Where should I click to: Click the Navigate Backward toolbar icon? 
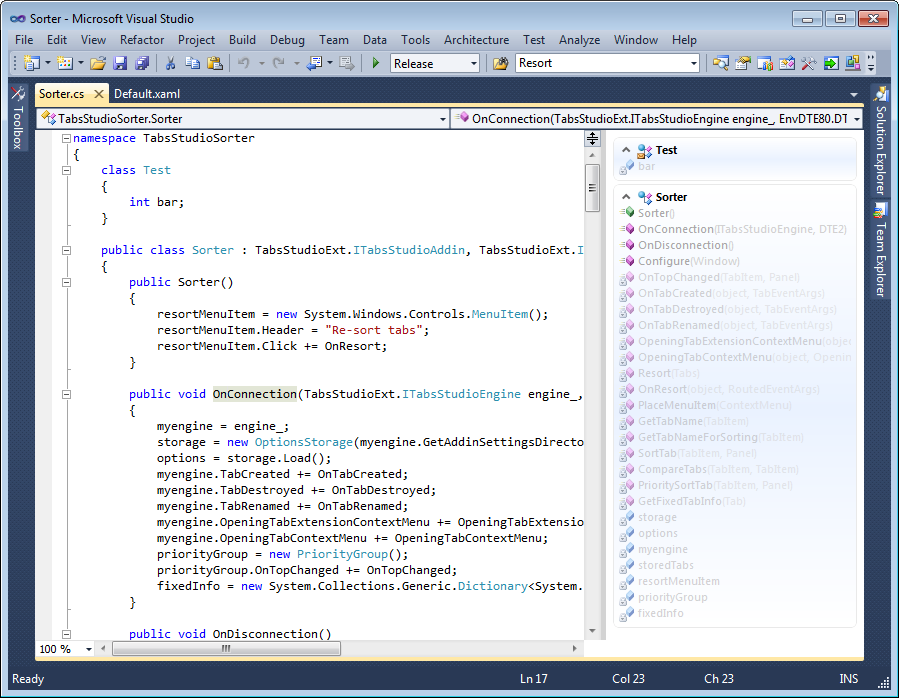coord(314,63)
